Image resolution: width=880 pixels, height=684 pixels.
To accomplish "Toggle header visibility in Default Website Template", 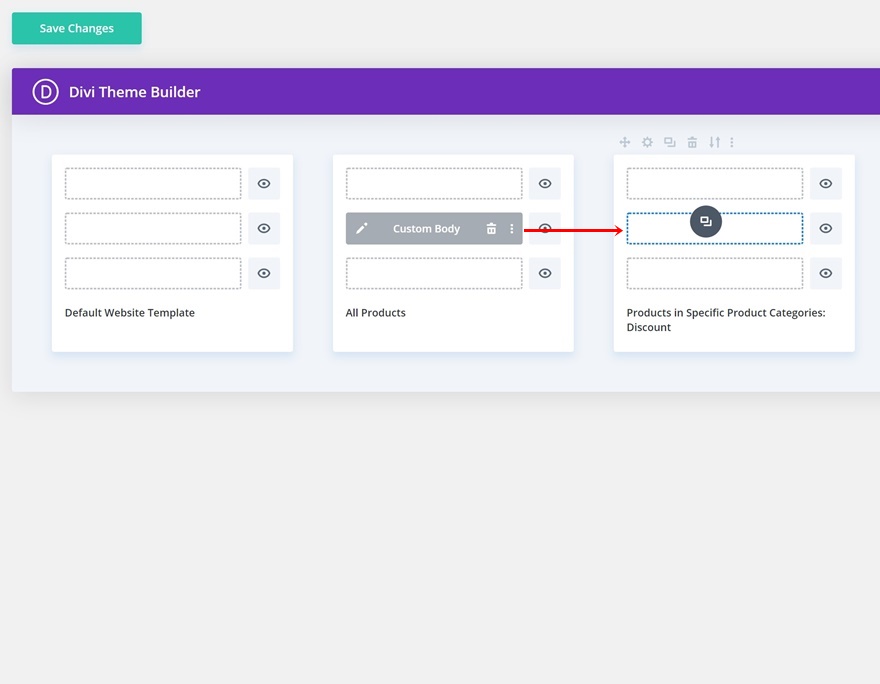I will click(264, 183).
